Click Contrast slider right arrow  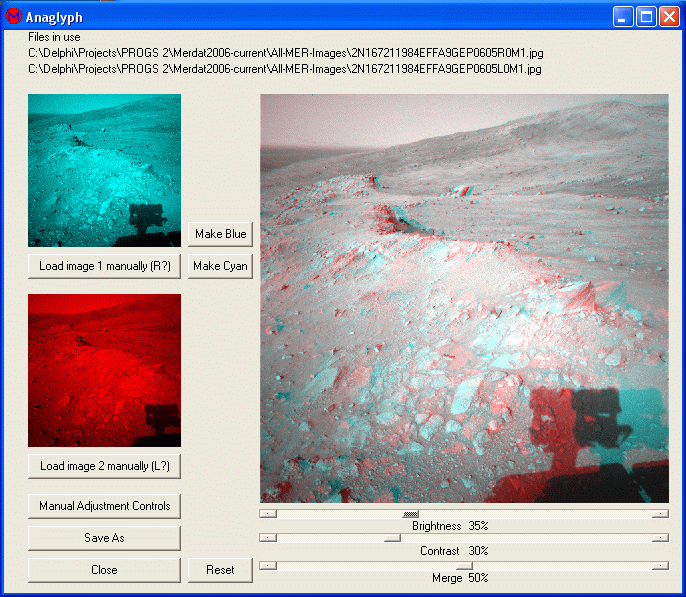(x=660, y=538)
